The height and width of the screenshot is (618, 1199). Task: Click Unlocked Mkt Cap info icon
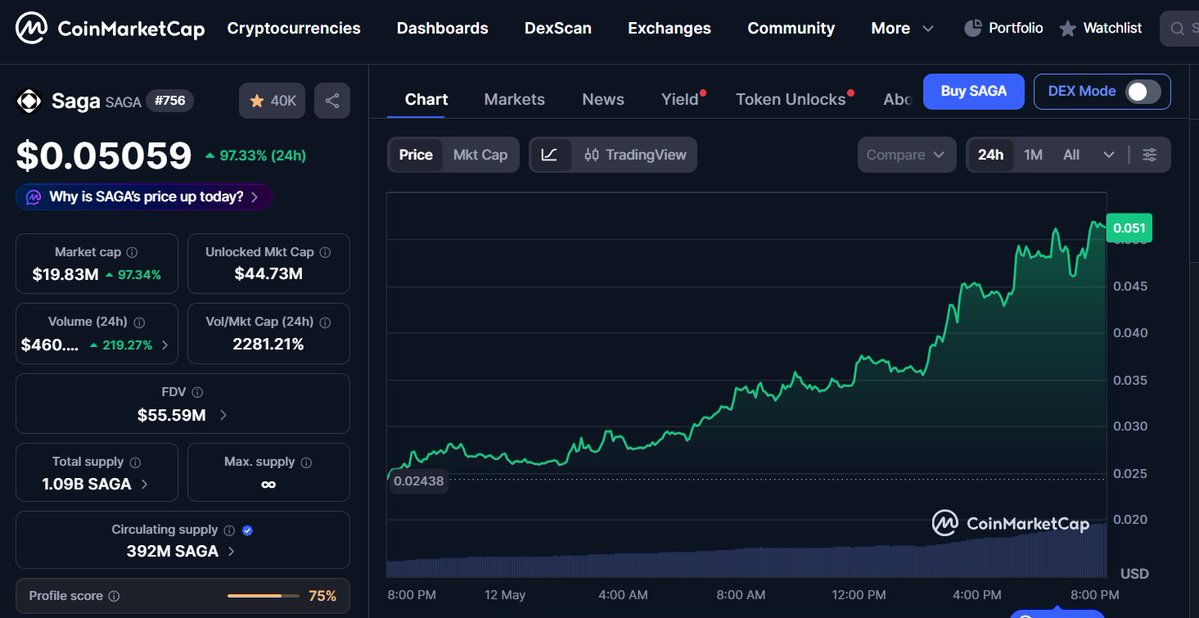pyautogui.click(x=325, y=252)
